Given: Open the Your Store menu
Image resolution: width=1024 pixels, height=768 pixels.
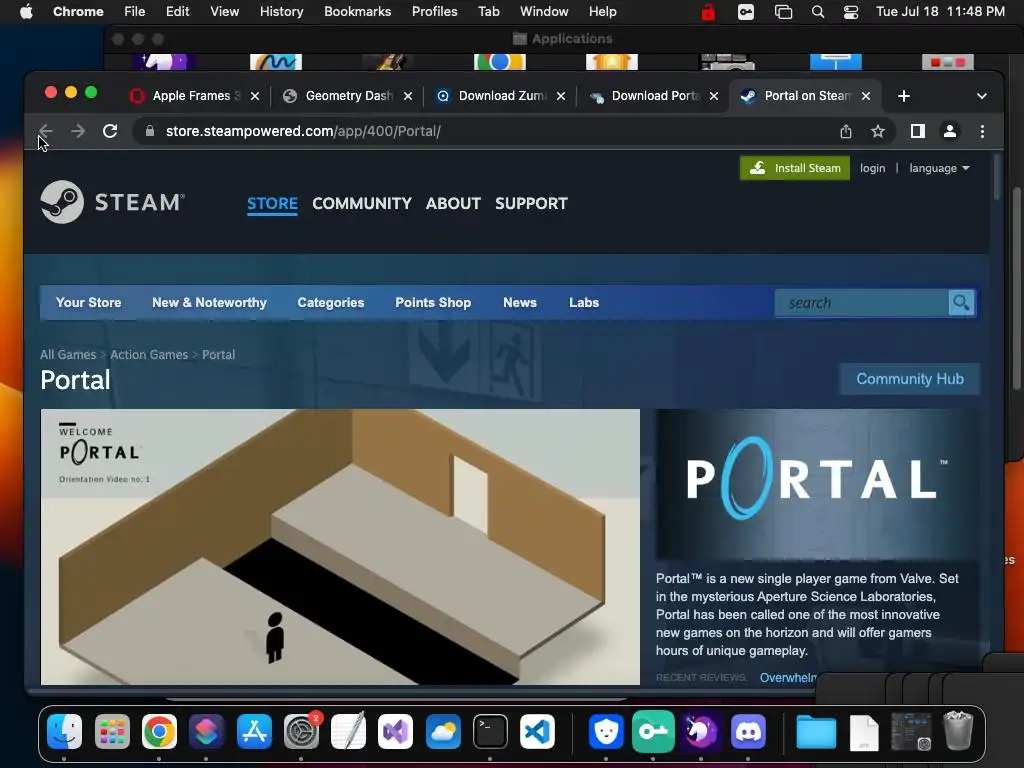Looking at the screenshot, I should (88, 302).
